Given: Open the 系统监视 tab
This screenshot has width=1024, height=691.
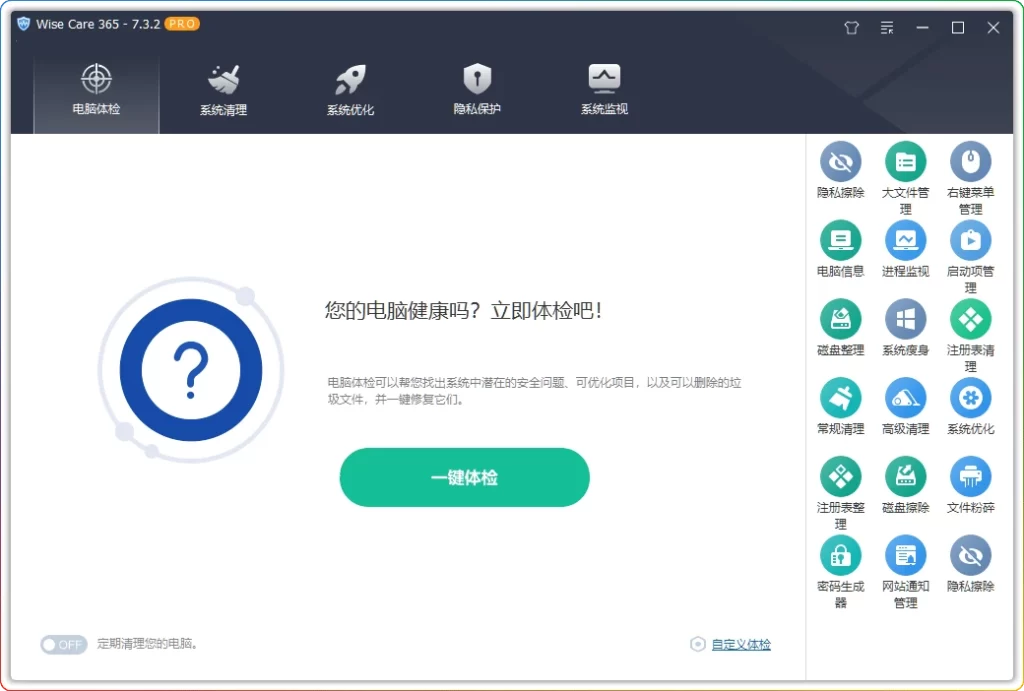Looking at the screenshot, I should (x=604, y=90).
